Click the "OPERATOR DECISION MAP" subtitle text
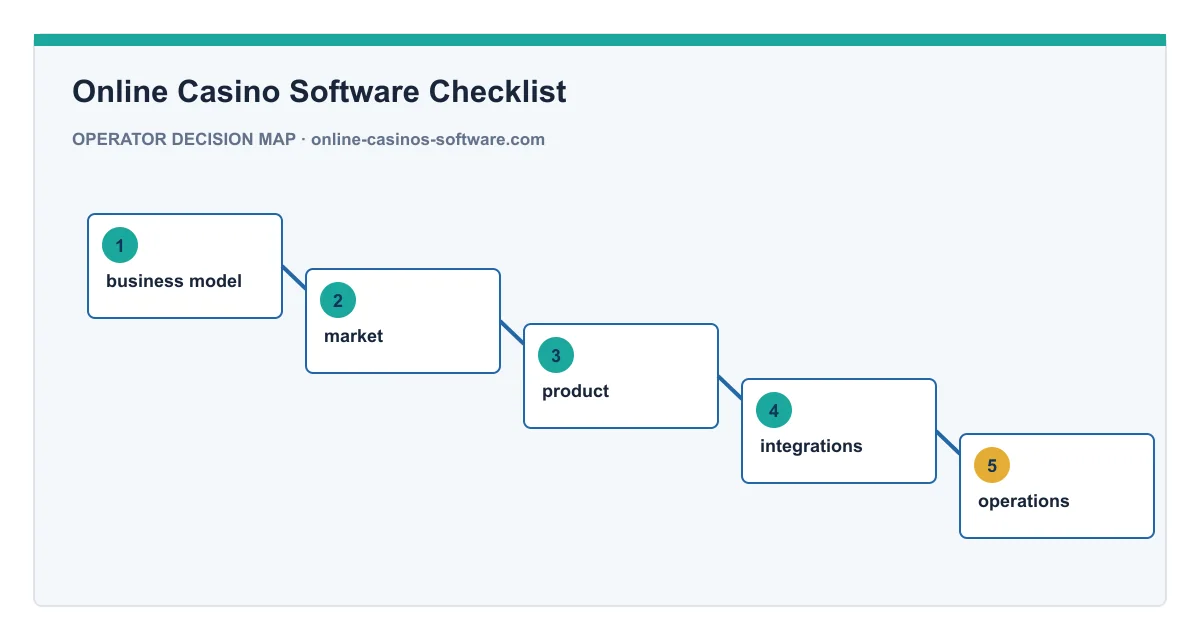Viewport: 1200px width, 640px height. coord(184,139)
